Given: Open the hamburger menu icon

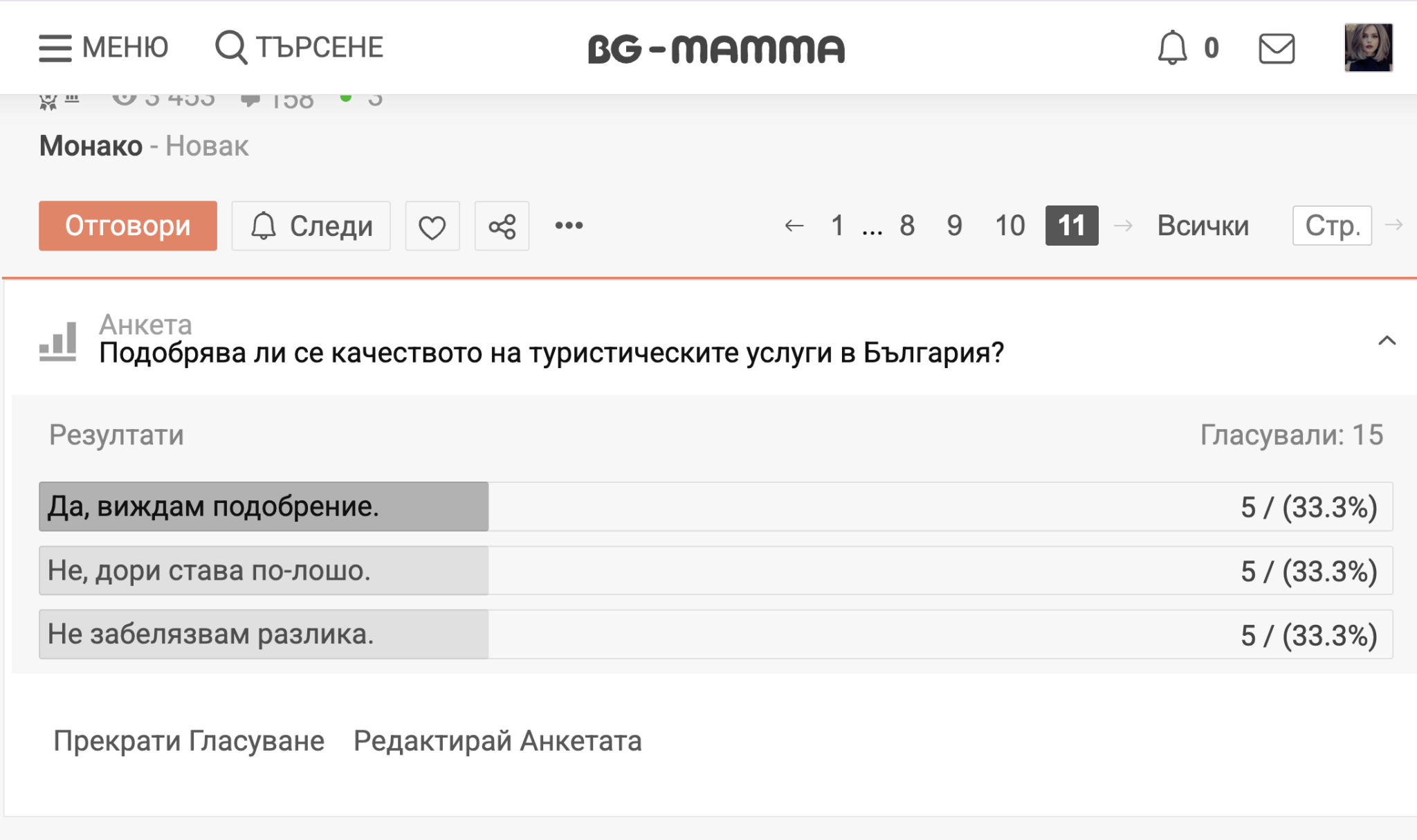Looking at the screenshot, I should pos(55,48).
